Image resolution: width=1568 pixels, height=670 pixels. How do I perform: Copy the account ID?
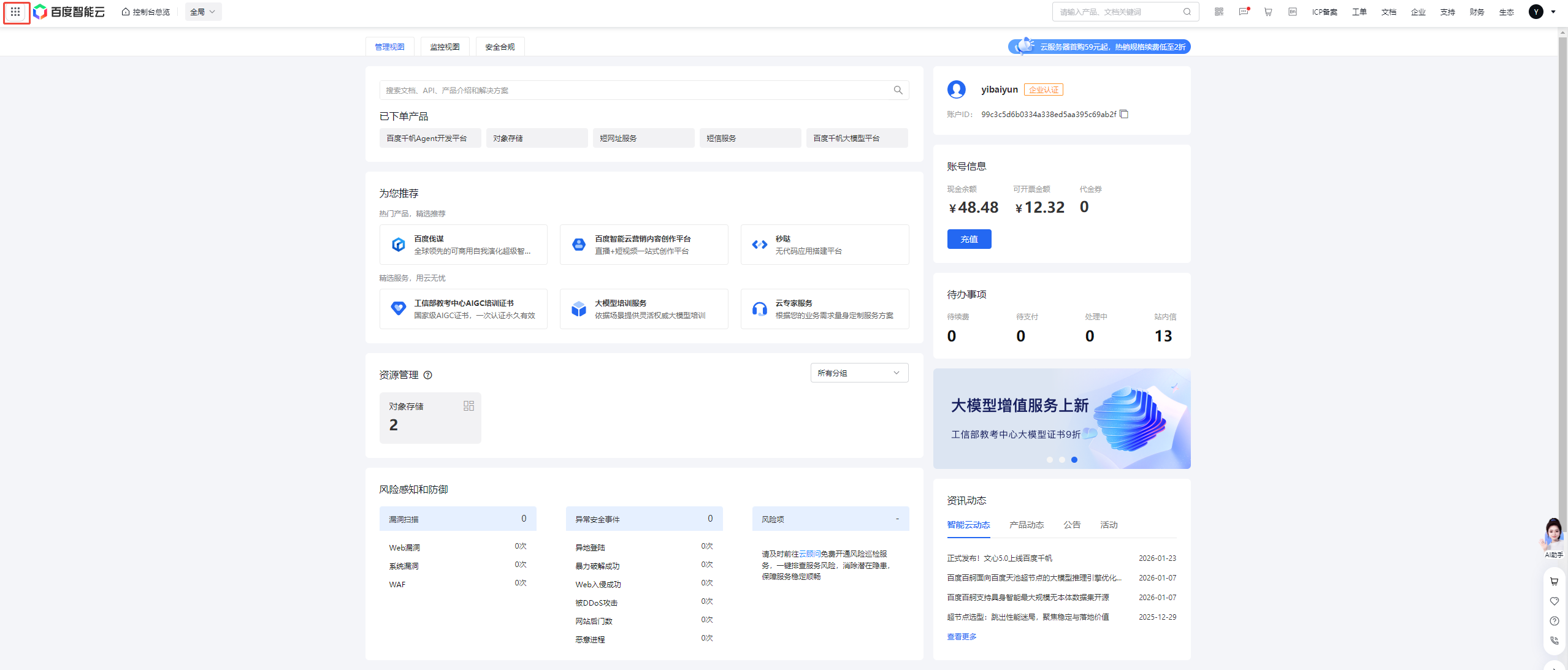(x=1124, y=115)
